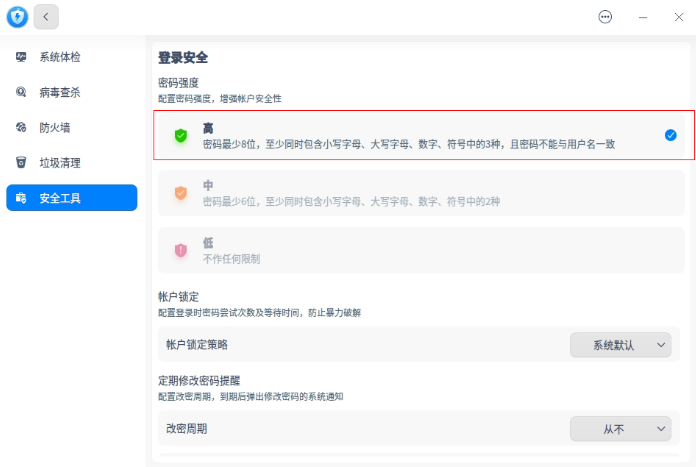
Task: Click the 配置登录时密码尝试次数 description text
Action: click(x=259, y=313)
